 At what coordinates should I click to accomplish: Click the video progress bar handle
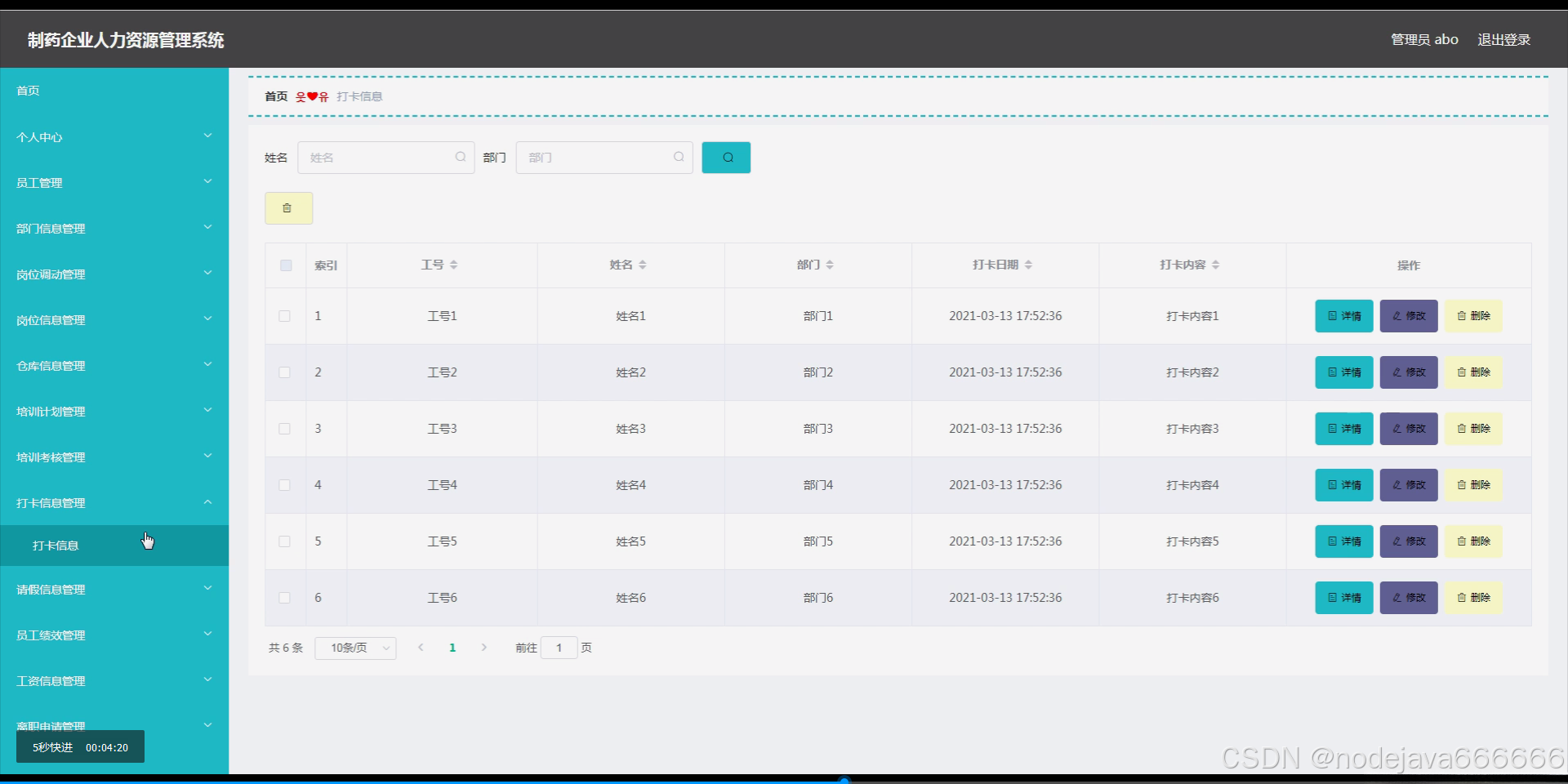pyautogui.click(x=844, y=781)
